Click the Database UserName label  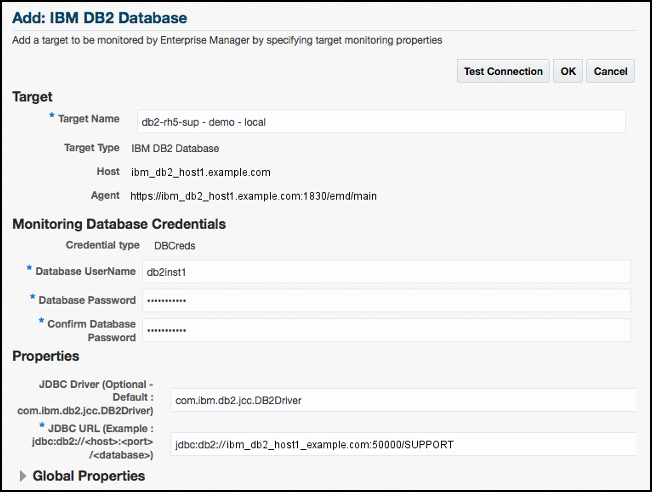pyautogui.click(x=86, y=271)
